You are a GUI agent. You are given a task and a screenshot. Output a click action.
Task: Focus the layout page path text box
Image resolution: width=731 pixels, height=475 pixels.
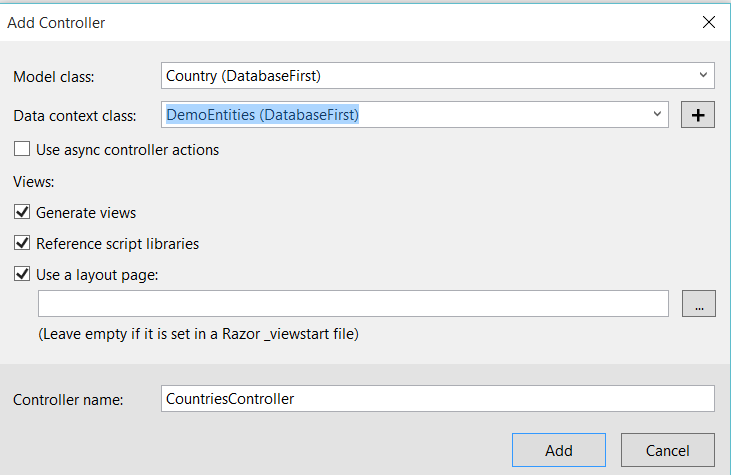(x=352, y=303)
